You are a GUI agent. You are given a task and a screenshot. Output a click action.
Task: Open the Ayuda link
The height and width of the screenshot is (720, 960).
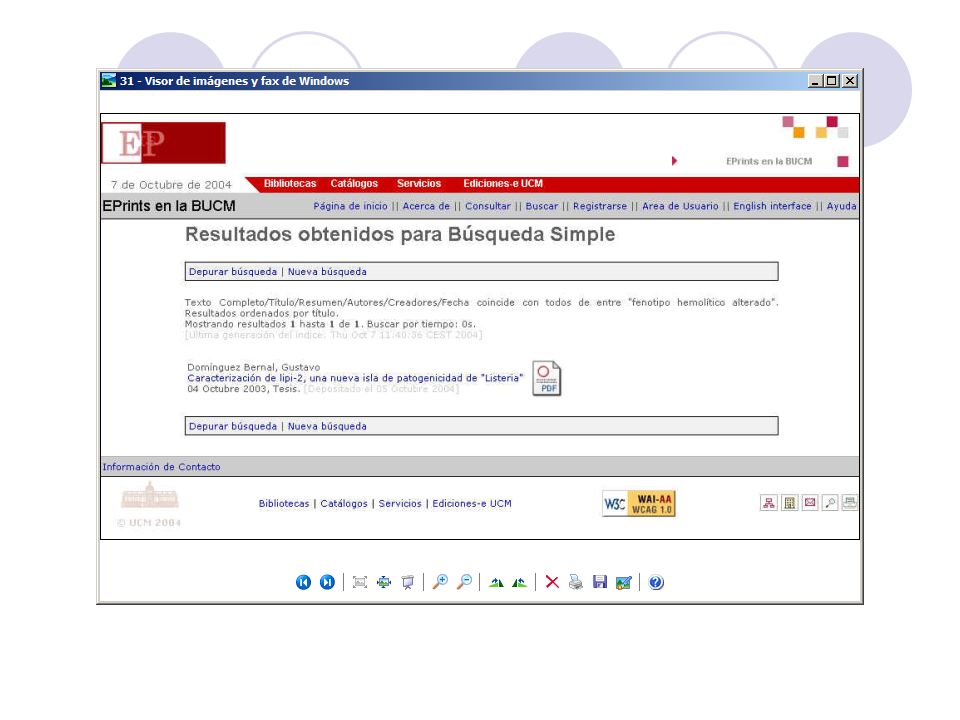(x=841, y=206)
